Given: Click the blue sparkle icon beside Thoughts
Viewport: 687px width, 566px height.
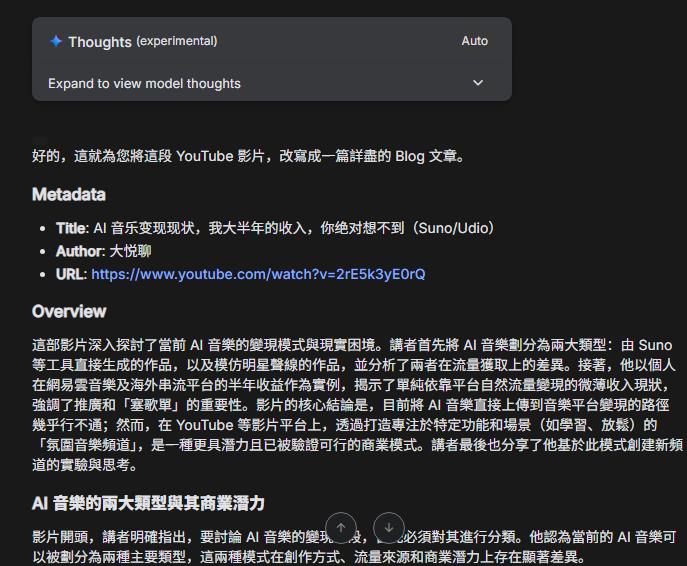Looking at the screenshot, I should [56, 41].
